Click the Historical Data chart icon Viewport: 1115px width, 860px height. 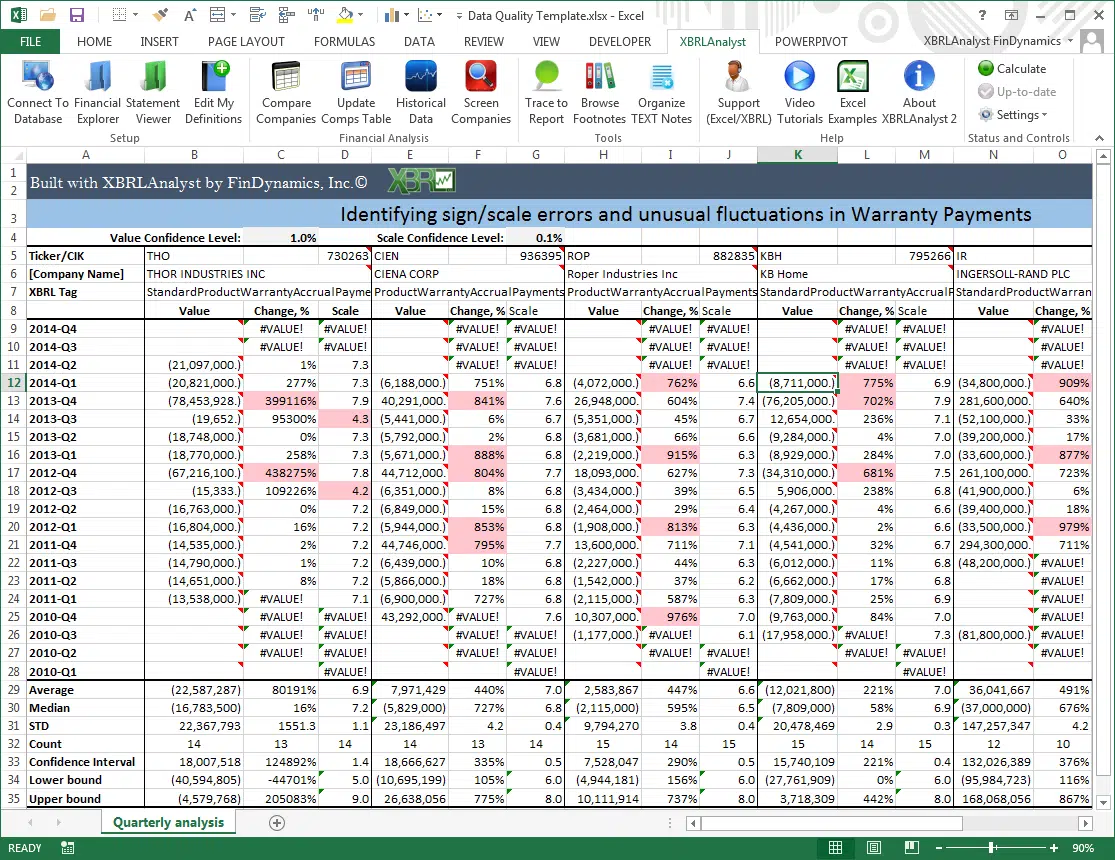click(x=421, y=78)
